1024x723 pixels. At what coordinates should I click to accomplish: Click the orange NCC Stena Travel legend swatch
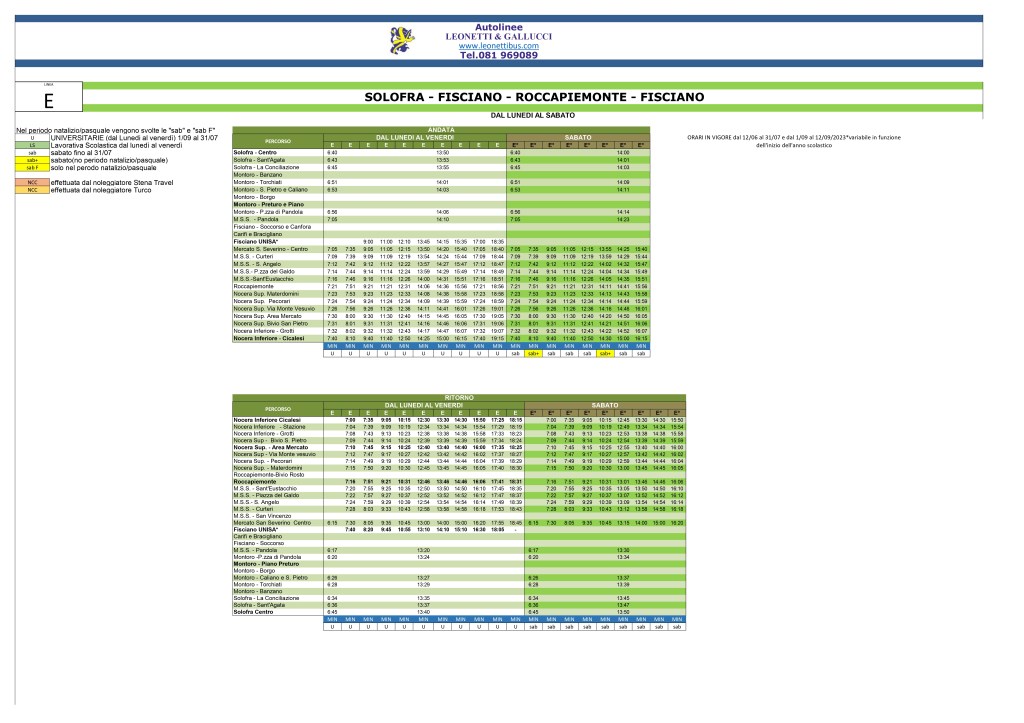pyautogui.click(x=32, y=182)
